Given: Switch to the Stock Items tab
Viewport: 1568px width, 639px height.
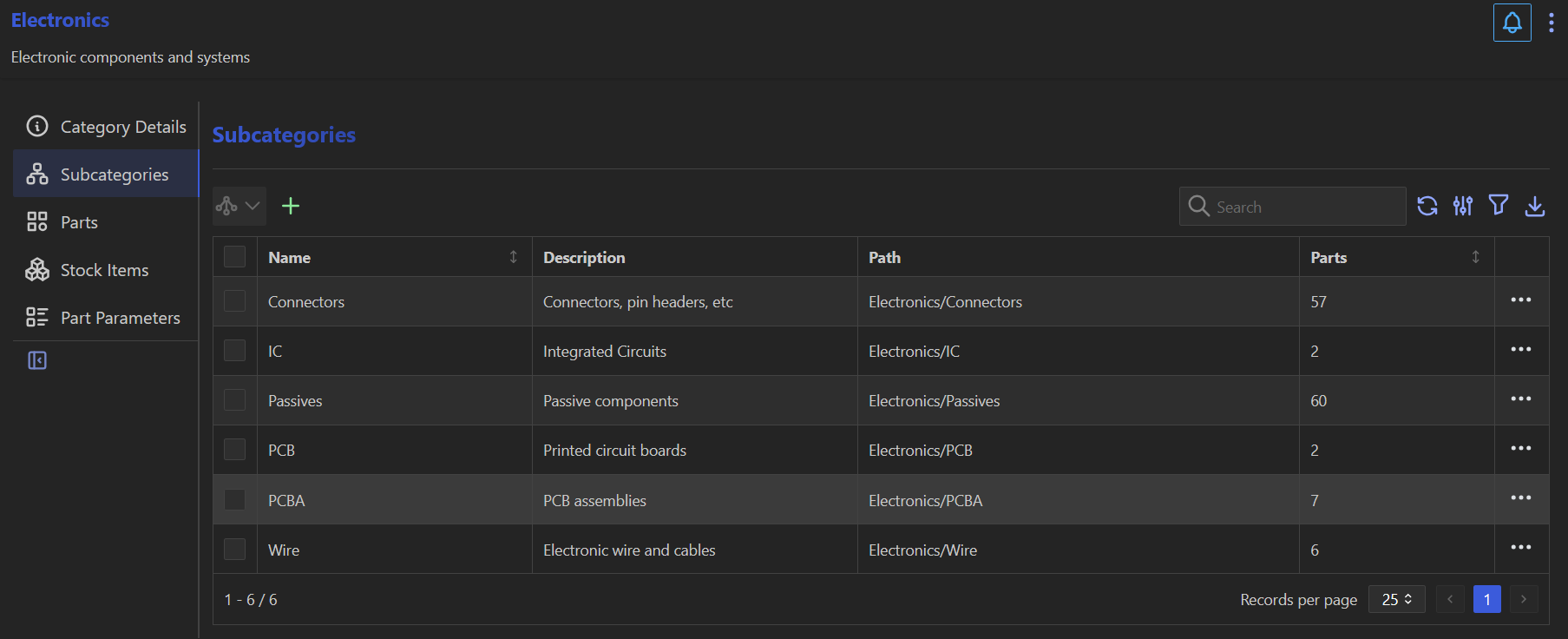Looking at the screenshot, I should click(104, 270).
